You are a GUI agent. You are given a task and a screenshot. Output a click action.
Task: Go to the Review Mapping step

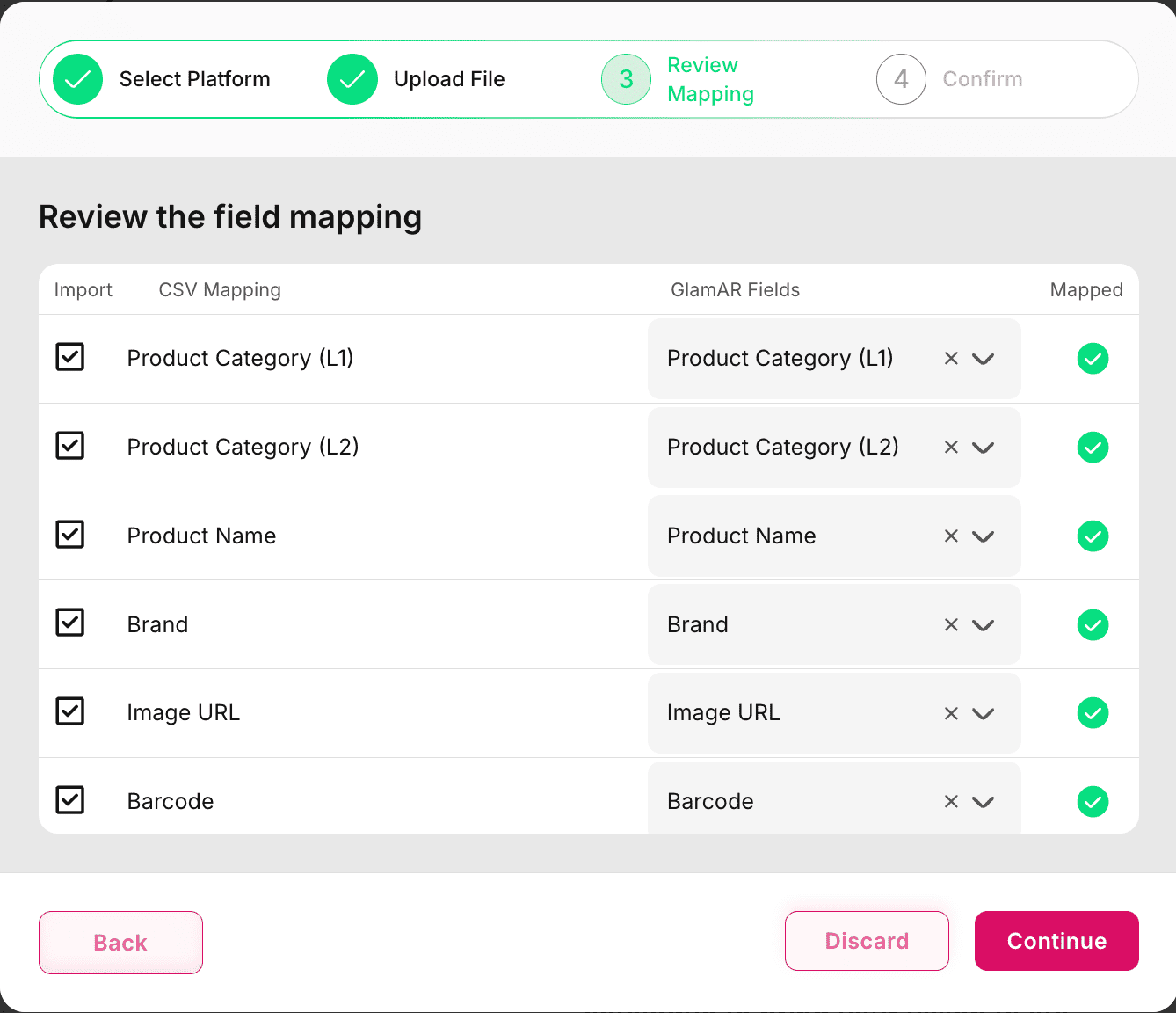point(626,79)
